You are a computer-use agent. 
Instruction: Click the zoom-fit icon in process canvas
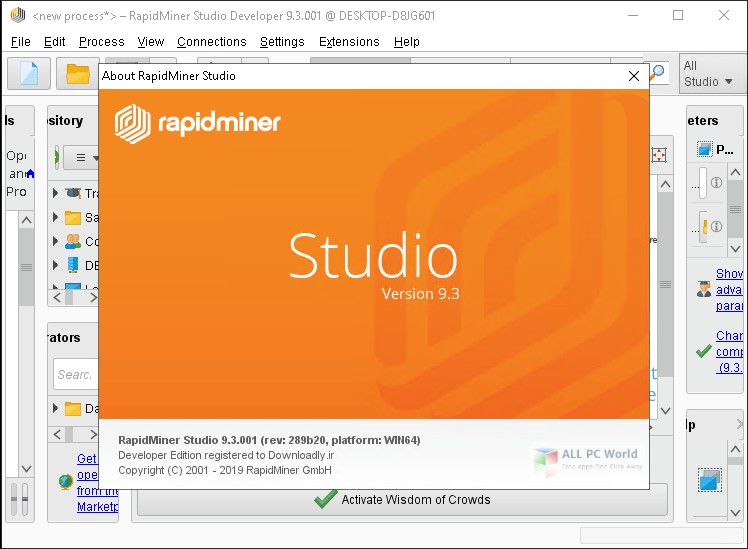point(659,155)
